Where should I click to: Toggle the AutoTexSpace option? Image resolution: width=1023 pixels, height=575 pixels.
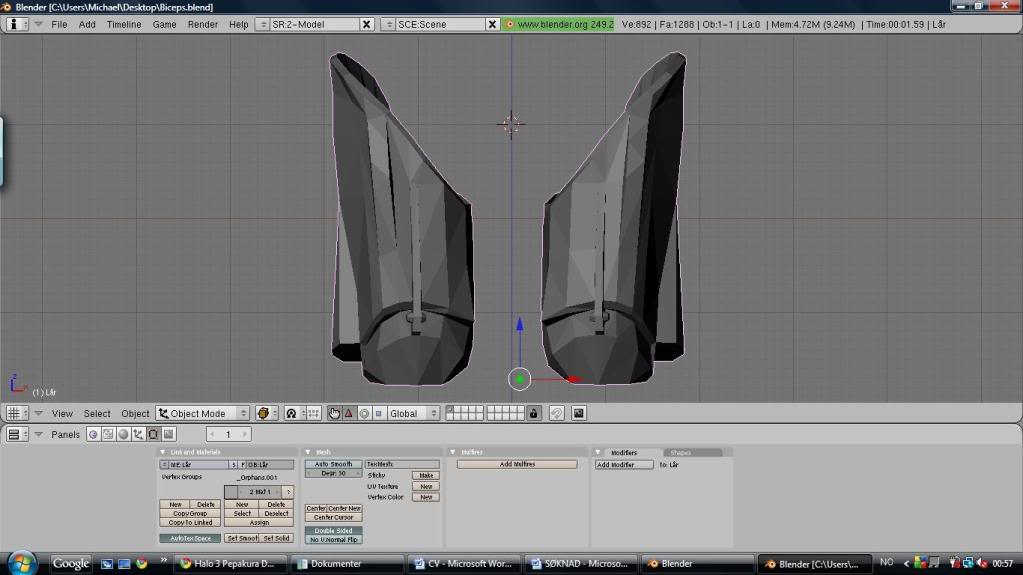pos(190,538)
